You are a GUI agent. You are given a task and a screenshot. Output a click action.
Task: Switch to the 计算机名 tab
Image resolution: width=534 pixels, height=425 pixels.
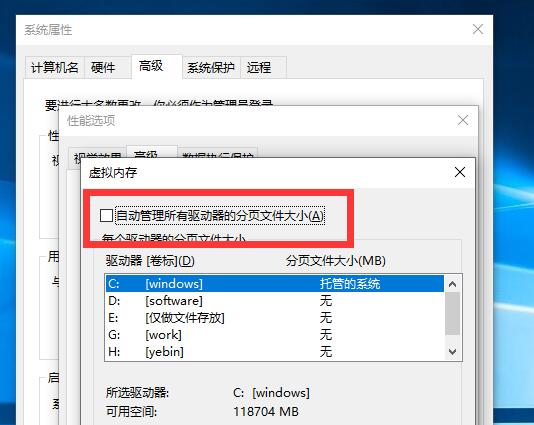pyautogui.click(x=55, y=67)
